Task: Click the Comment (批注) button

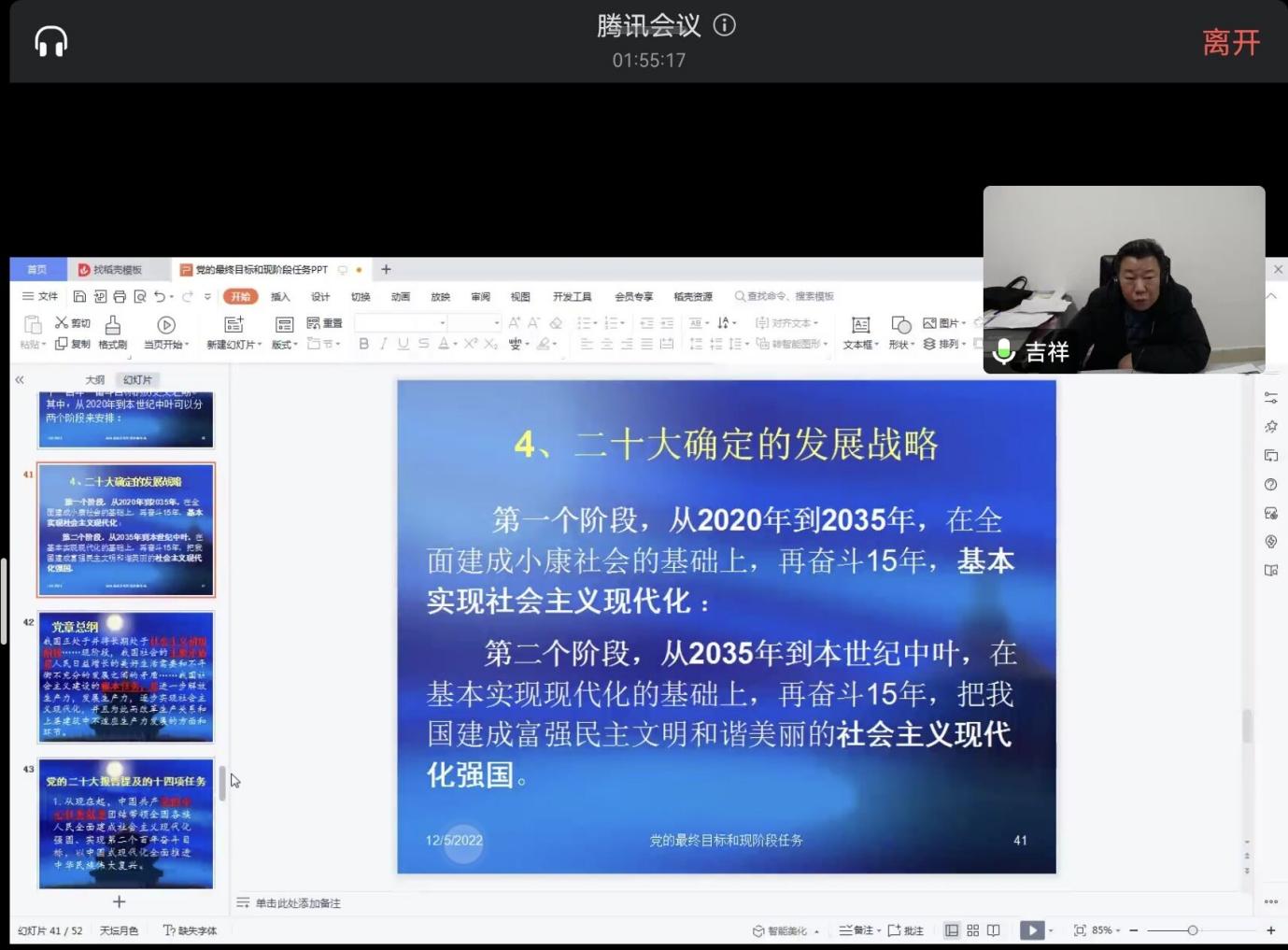Action: (905, 930)
